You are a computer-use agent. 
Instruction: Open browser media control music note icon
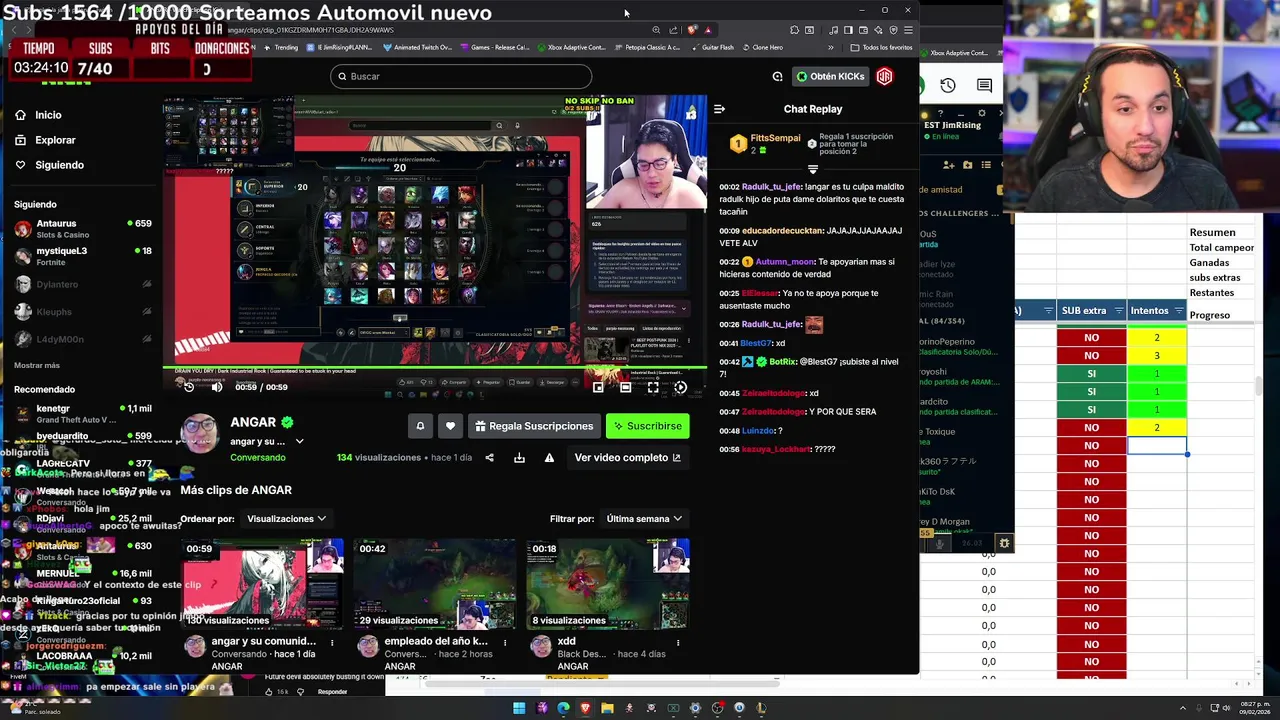pos(834,30)
